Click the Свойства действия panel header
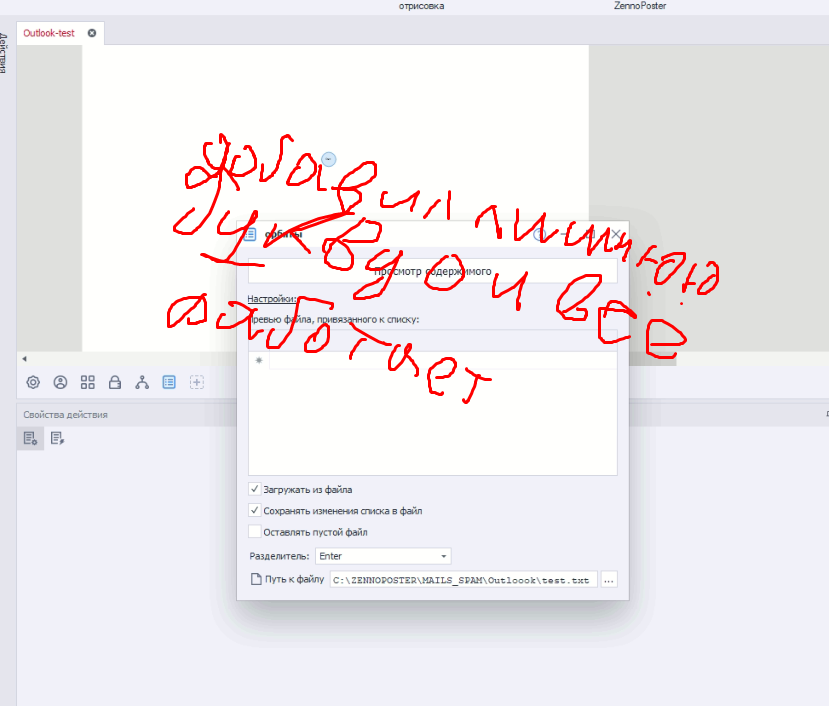829x706 pixels. [66, 415]
